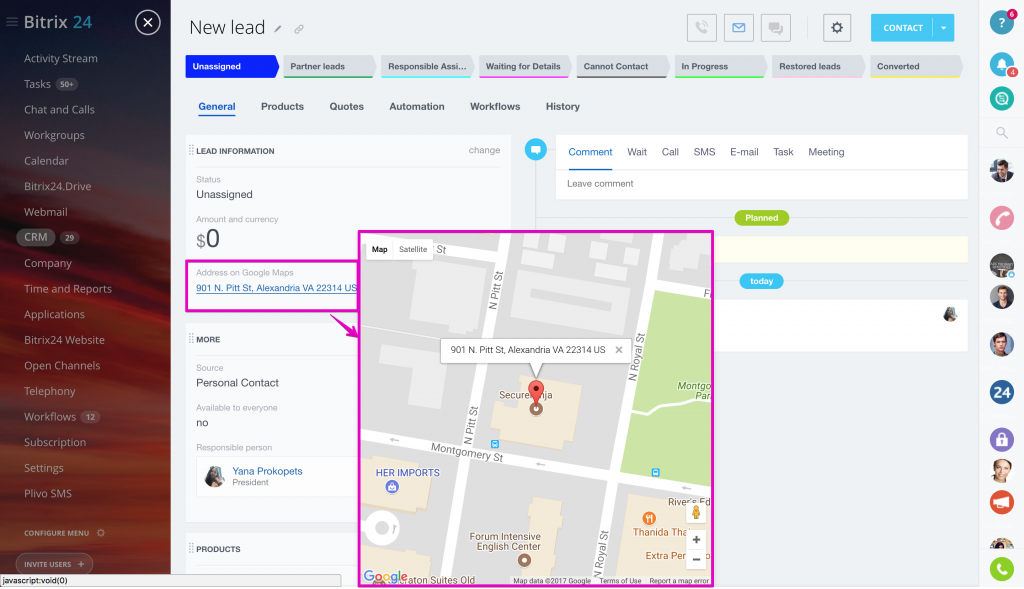Click the pencil icon to rename the lead

(x=278, y=29)
